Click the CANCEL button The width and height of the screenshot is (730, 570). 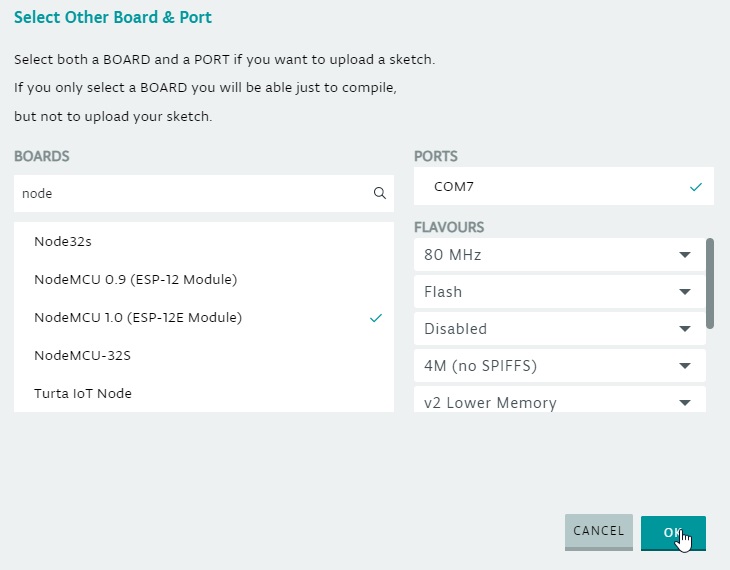click(599, 531)
